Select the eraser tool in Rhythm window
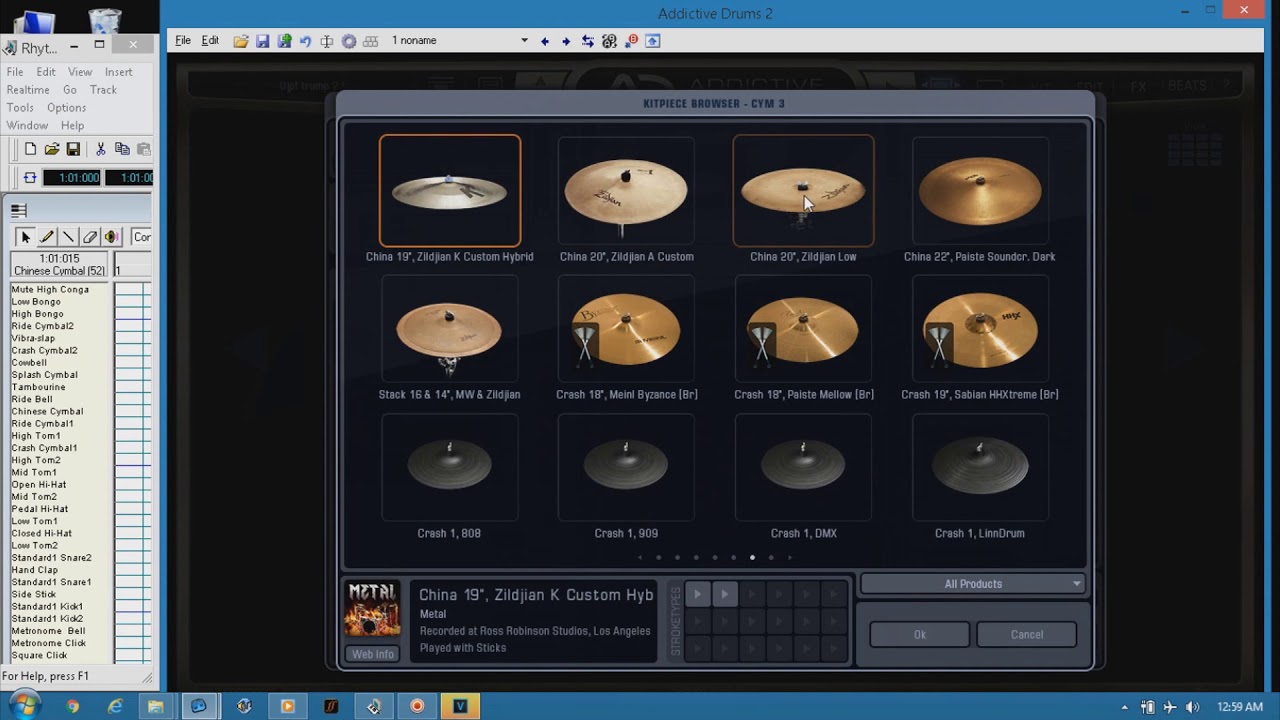Screen dimensions: 1280x720 (x=90, y=237)
